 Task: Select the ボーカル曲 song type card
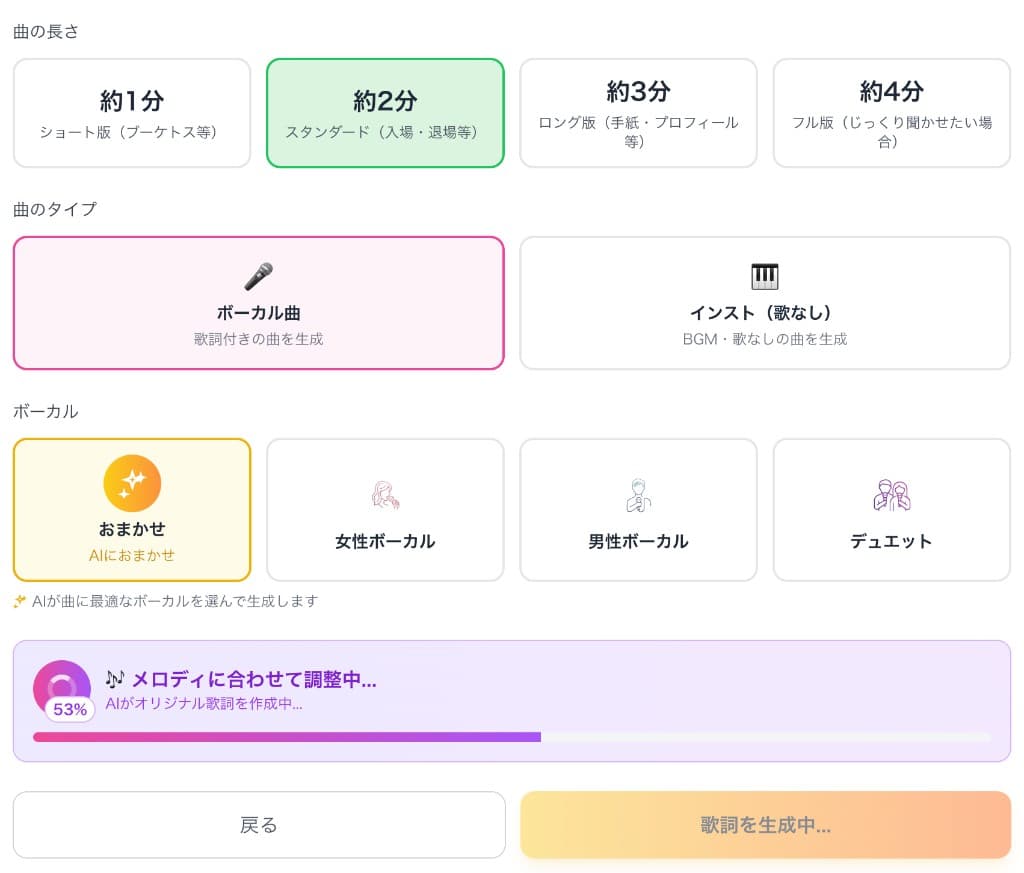coord(258,302)
